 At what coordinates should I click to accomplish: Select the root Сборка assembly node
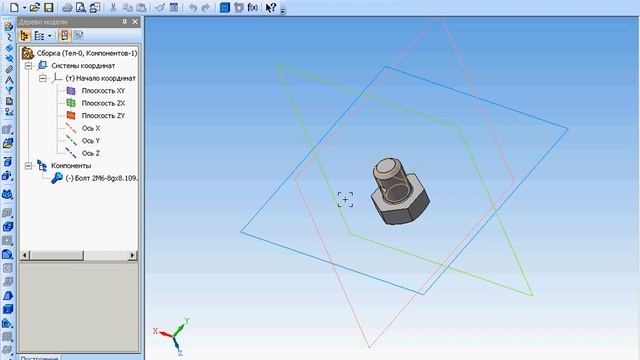87,53
